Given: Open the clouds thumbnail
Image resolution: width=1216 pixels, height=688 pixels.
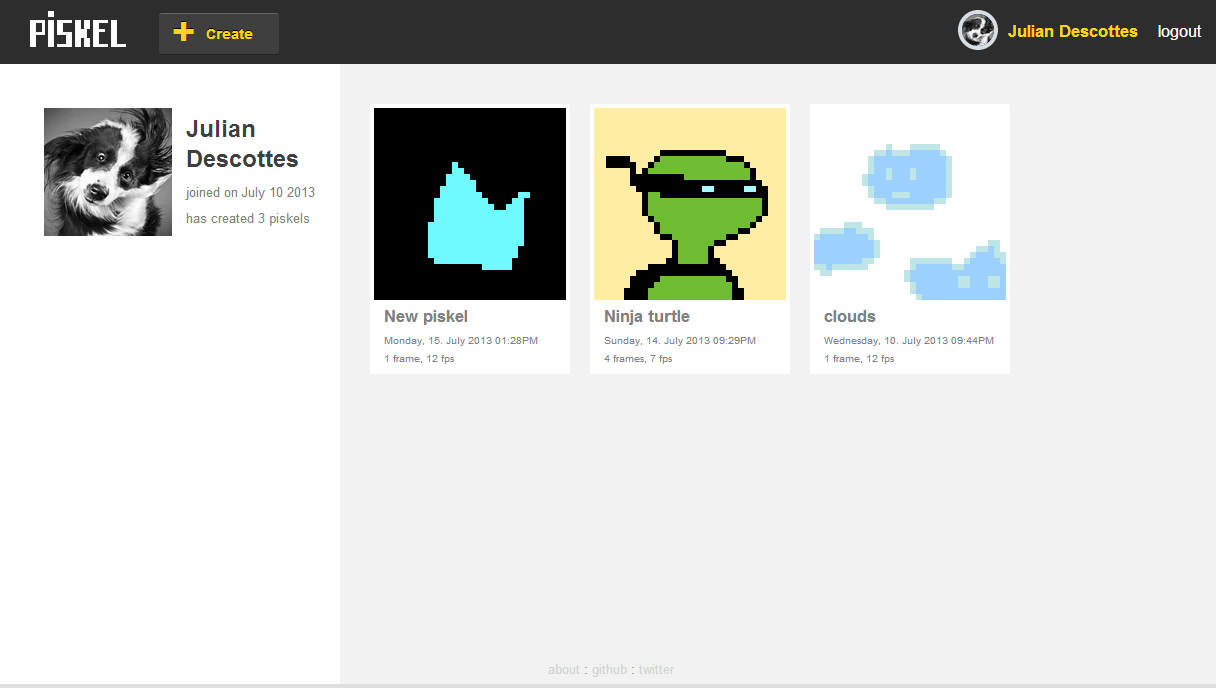Looking at the screenshot, I should coord(910,204).
